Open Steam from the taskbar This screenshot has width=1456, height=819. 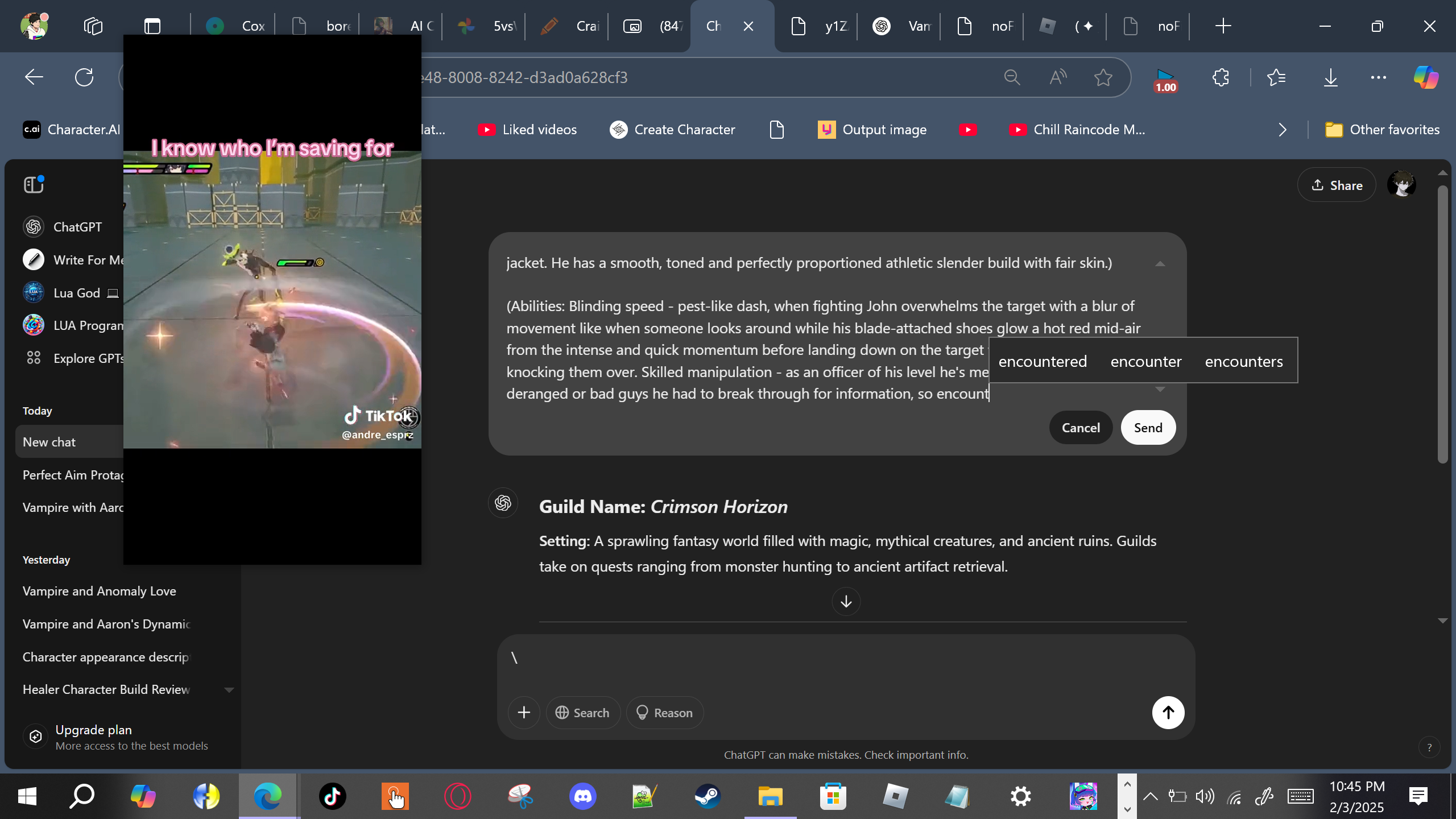coord(708,796)
